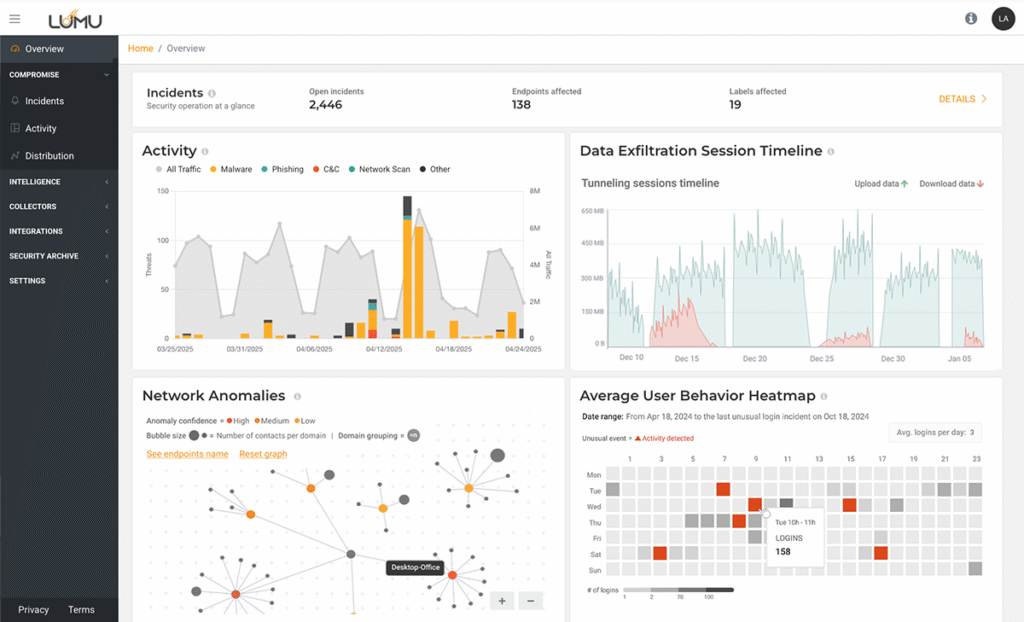Zoom in with the plus button
1024x622 pixels.
(503, 601)
